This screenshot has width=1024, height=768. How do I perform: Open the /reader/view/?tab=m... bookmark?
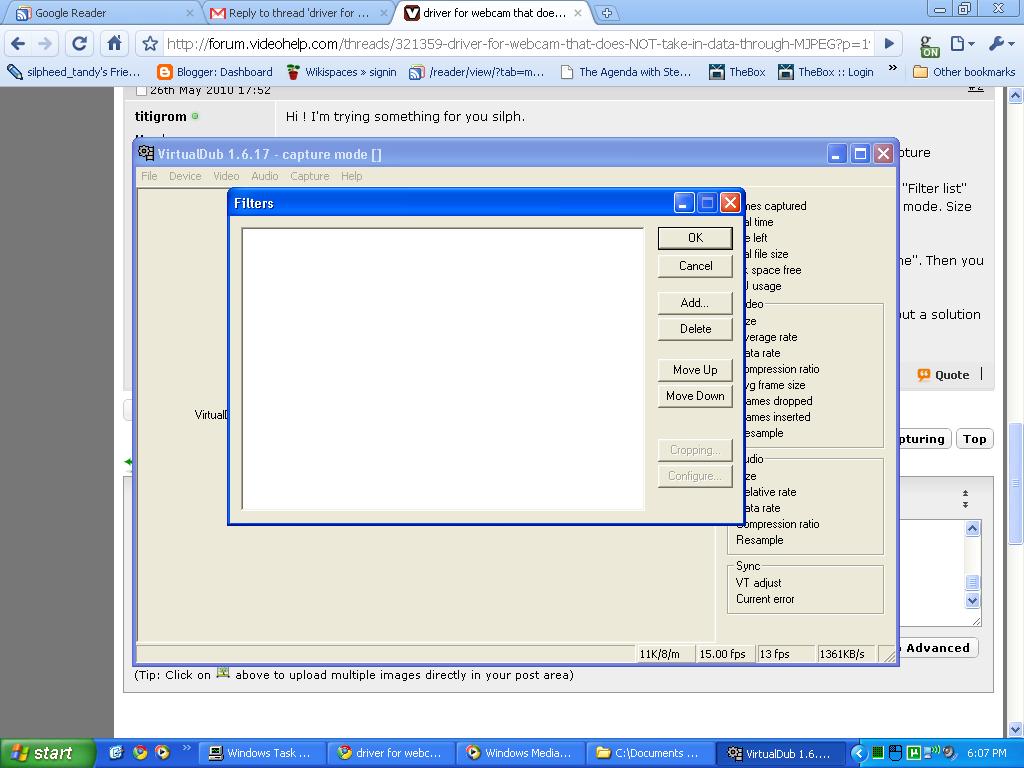[477, 72]
